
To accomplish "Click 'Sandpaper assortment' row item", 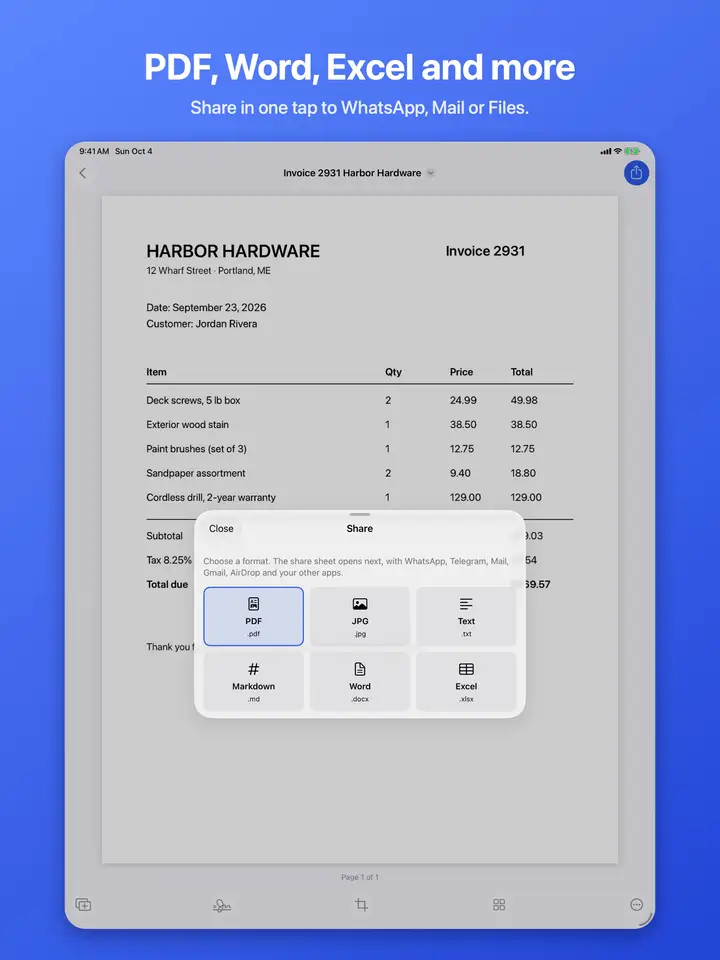I will click(195, 473).
